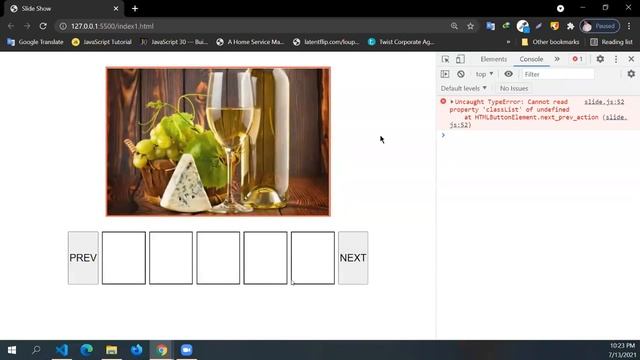Open the zoom magnifier icon in the address bar
This screenshot has height=360, width=640.
point(454,26)
